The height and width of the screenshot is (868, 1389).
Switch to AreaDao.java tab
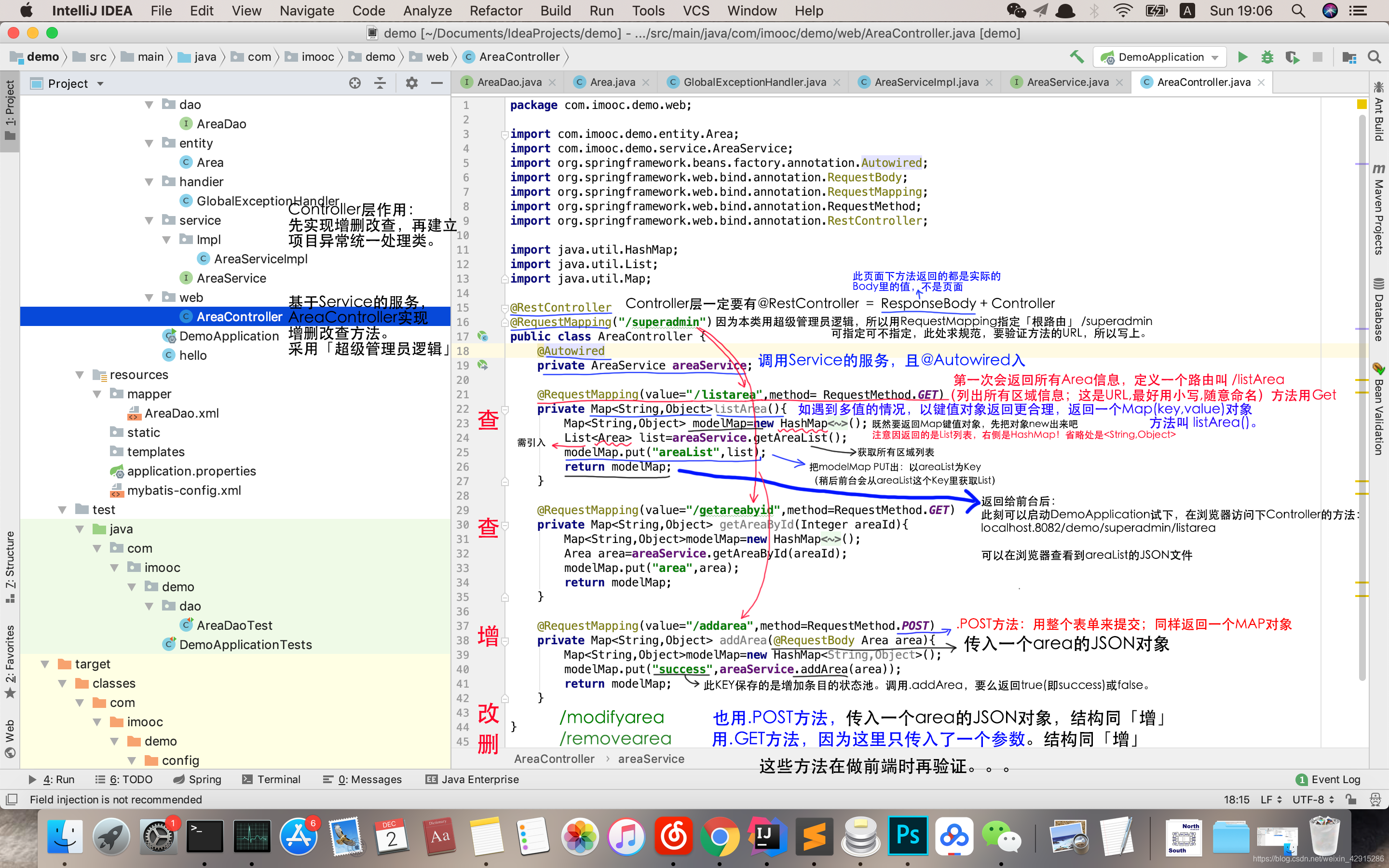pyautogui.click(x=509, y=82)
